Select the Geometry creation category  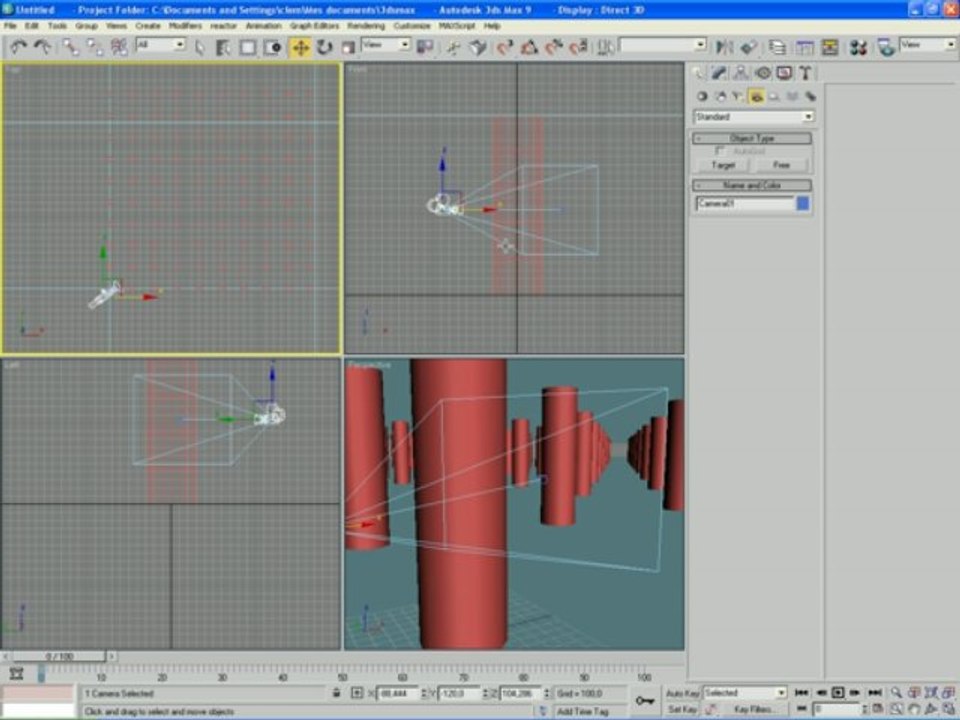click(702, 97)
